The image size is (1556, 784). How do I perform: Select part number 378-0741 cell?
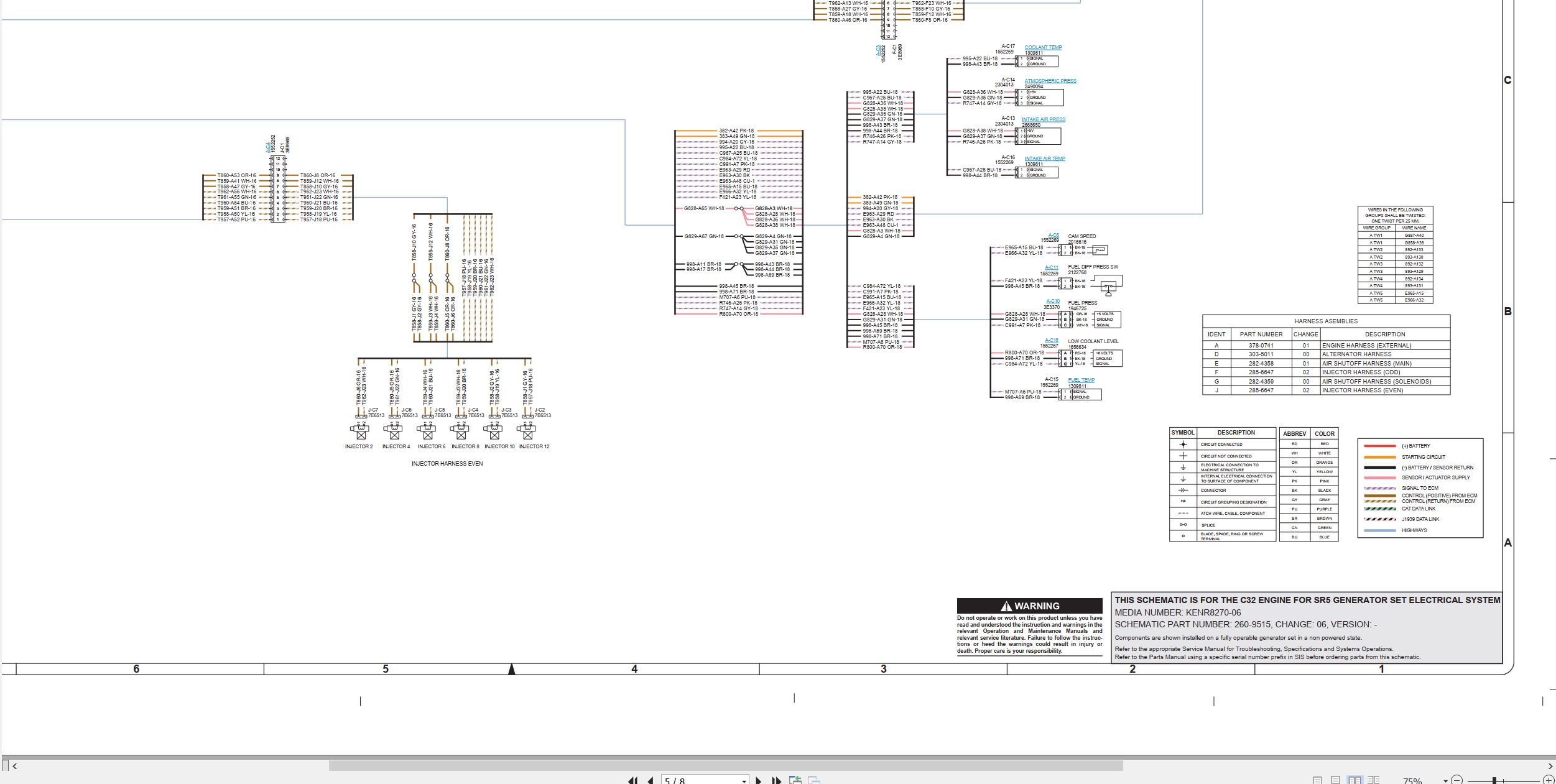pyautogui.click(x=1261, y=345)
